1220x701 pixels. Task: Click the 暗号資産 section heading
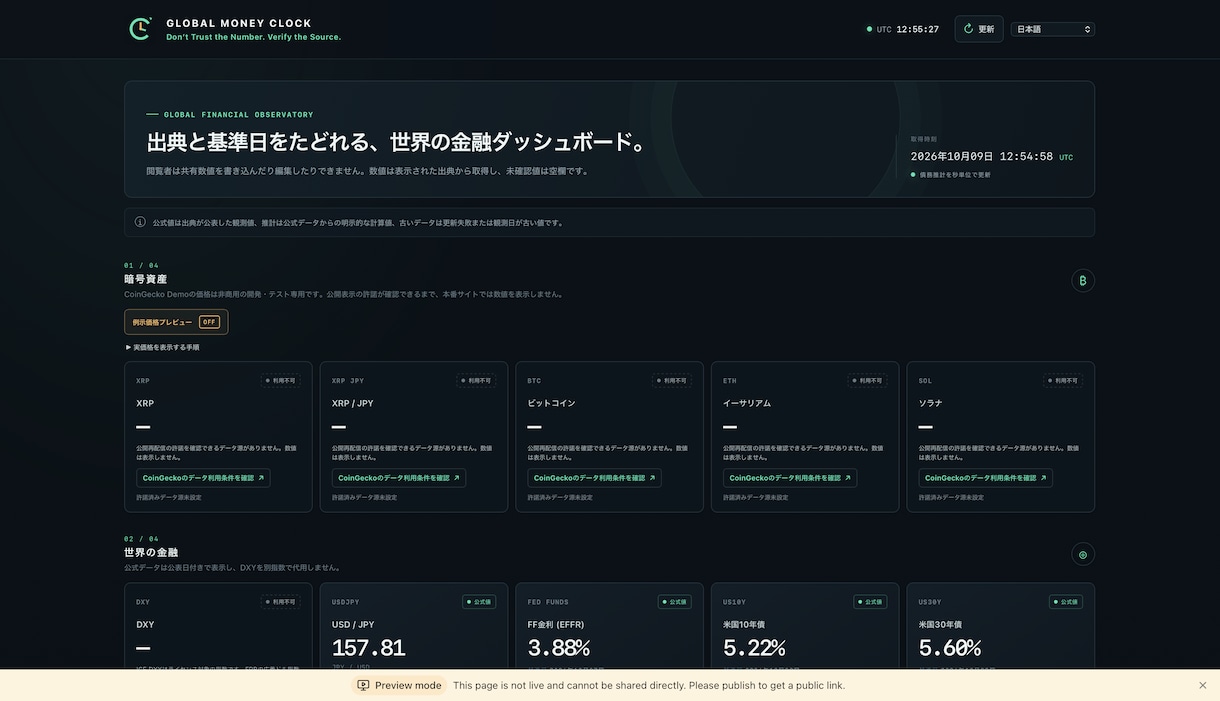146,279
